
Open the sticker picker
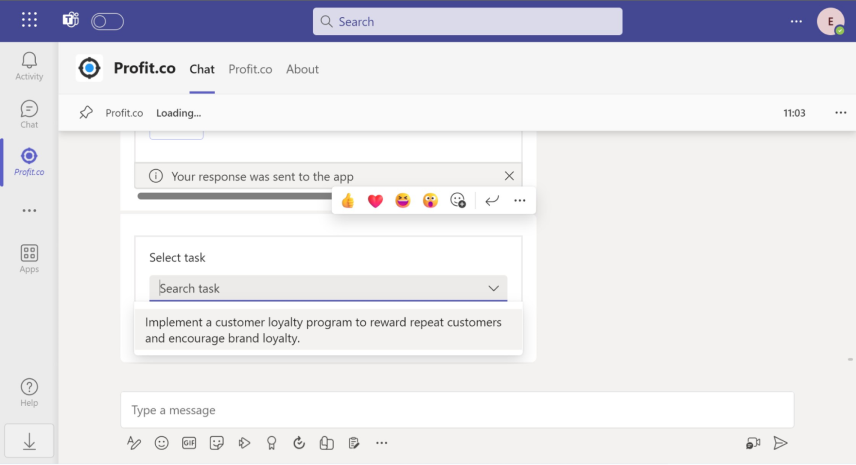[x=217, y=443]
